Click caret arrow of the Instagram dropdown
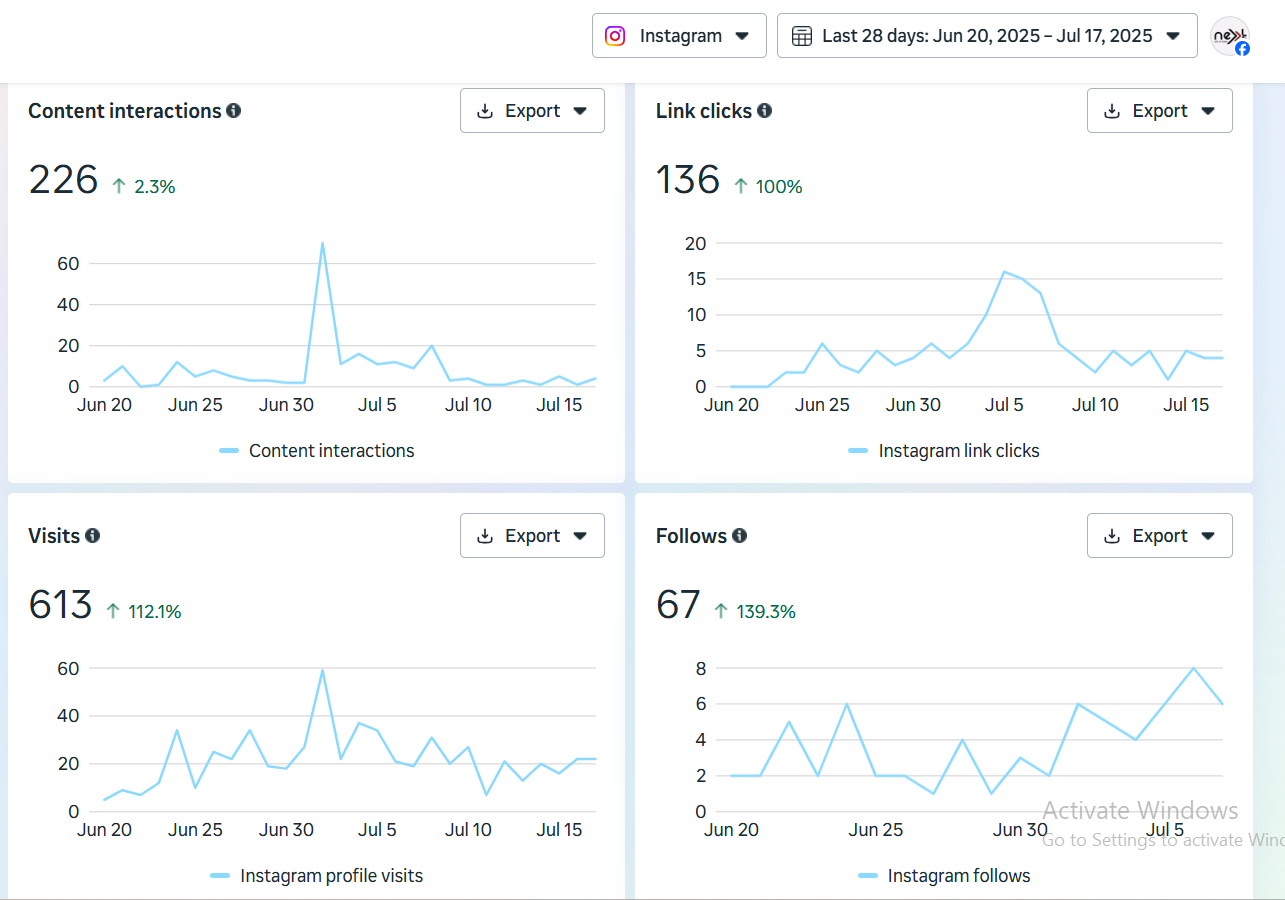The image size is (1285, 900). click(742, 36)
